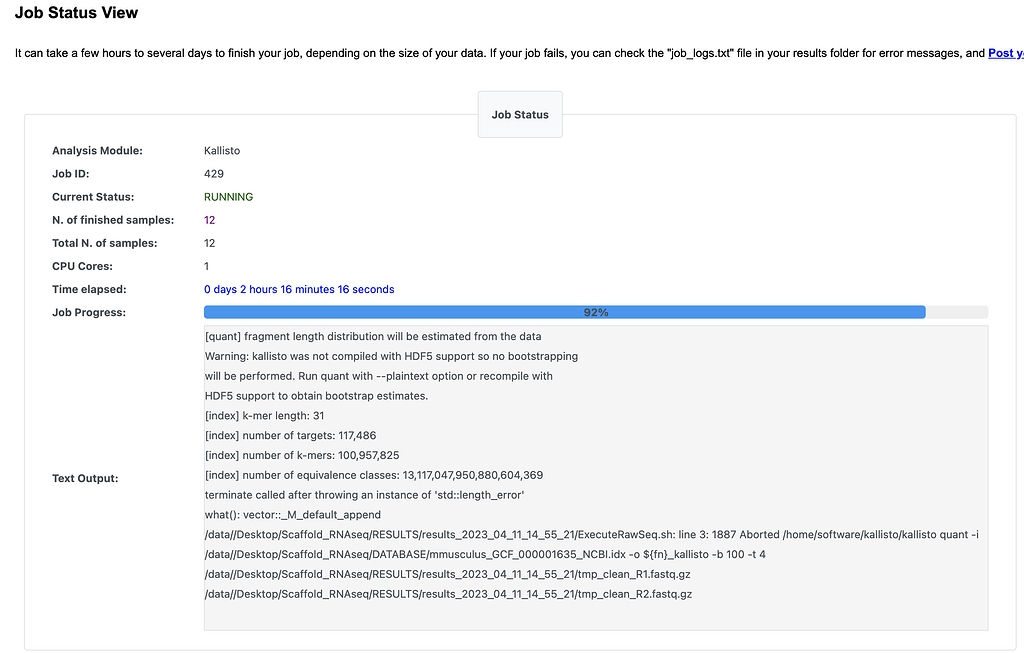Select the Job ID value 429
The width and height of the screenshot is (1024, 653).
(x=211, y=173)
